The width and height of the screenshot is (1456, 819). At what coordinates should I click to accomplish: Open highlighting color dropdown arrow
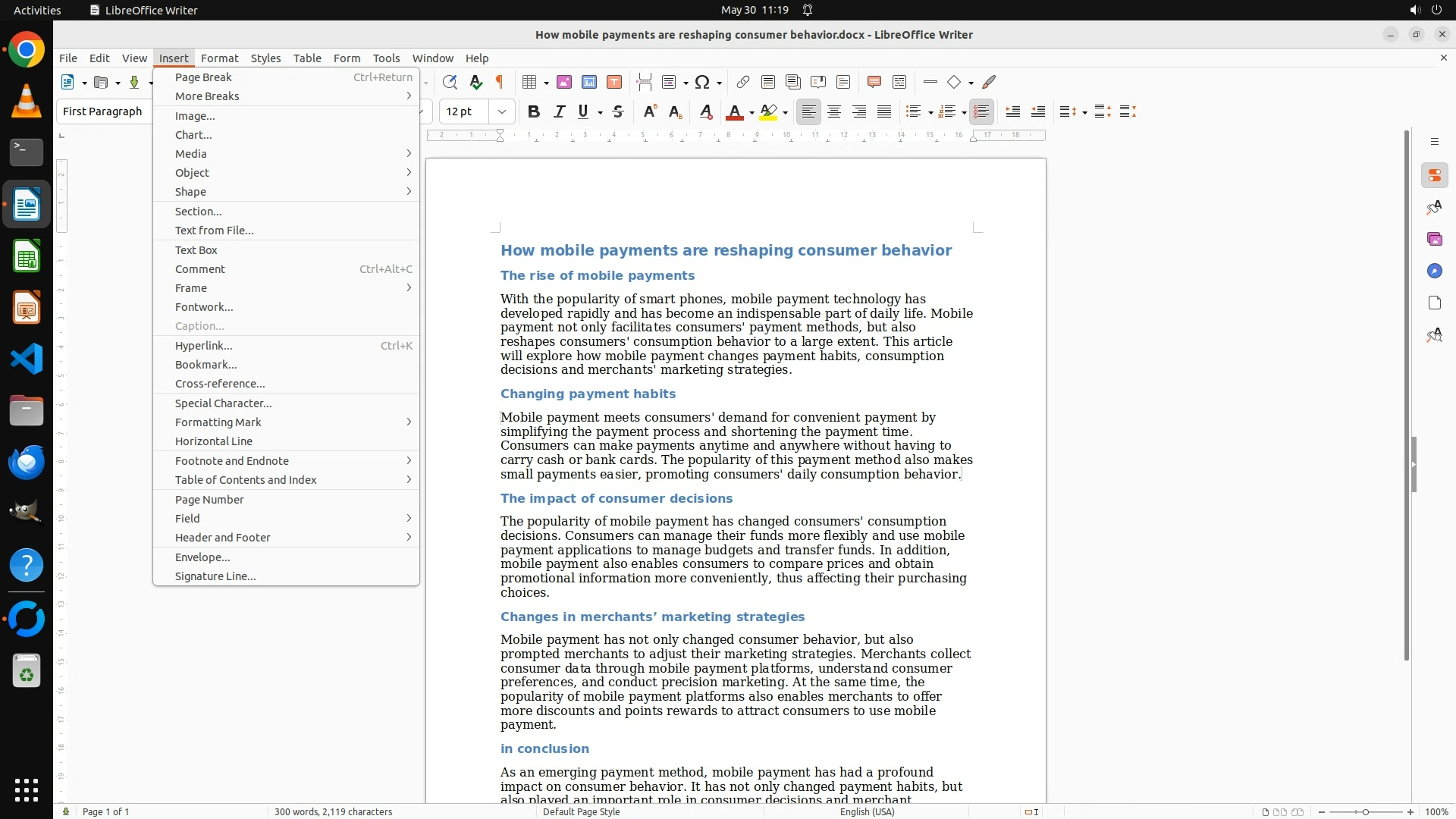pyautogui.click(x=786, y=113)
